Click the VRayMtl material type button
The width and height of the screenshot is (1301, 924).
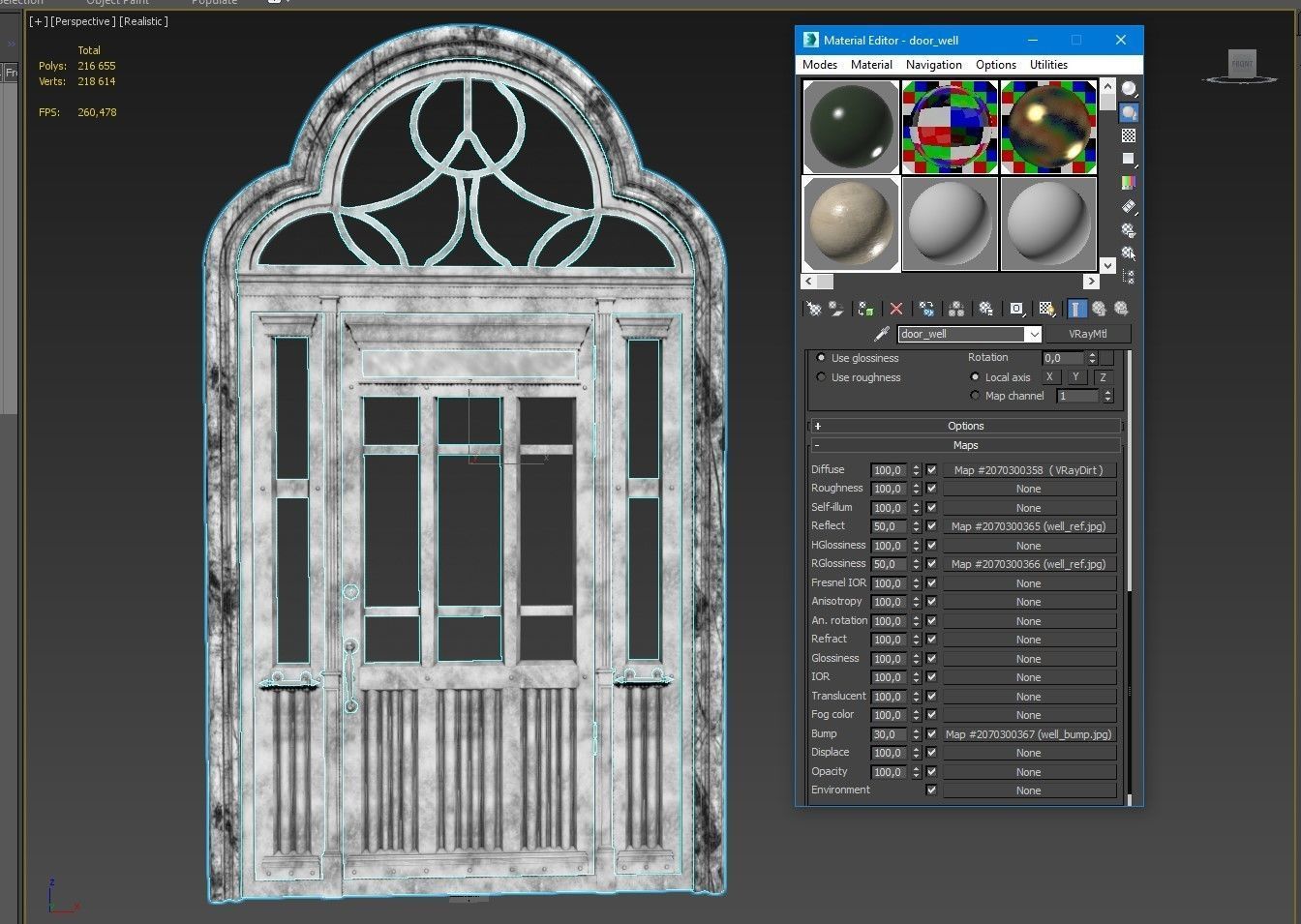pos(1087,334)
